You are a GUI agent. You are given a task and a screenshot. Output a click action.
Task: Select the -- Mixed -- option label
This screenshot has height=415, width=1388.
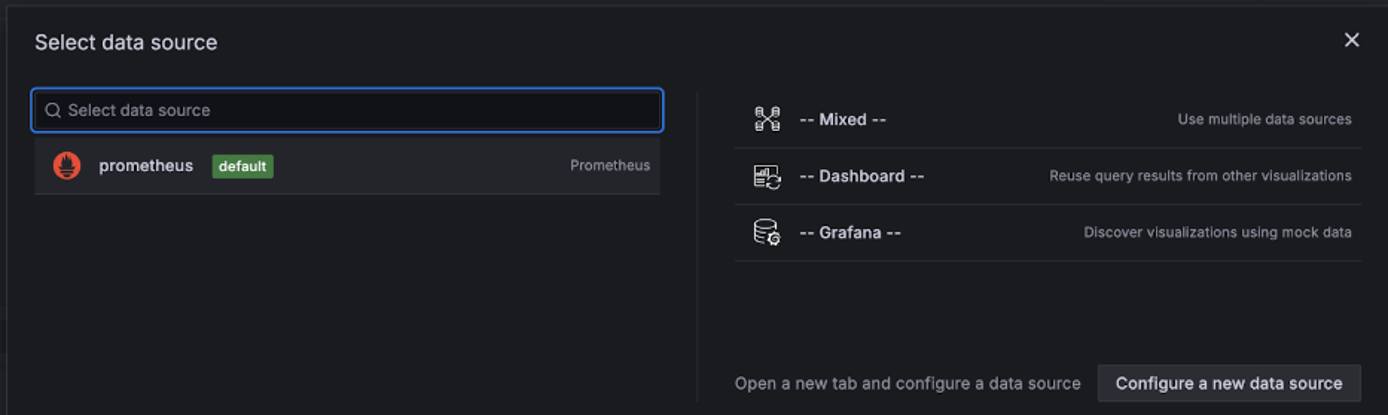pyautogui.click(x=842, y=120)
